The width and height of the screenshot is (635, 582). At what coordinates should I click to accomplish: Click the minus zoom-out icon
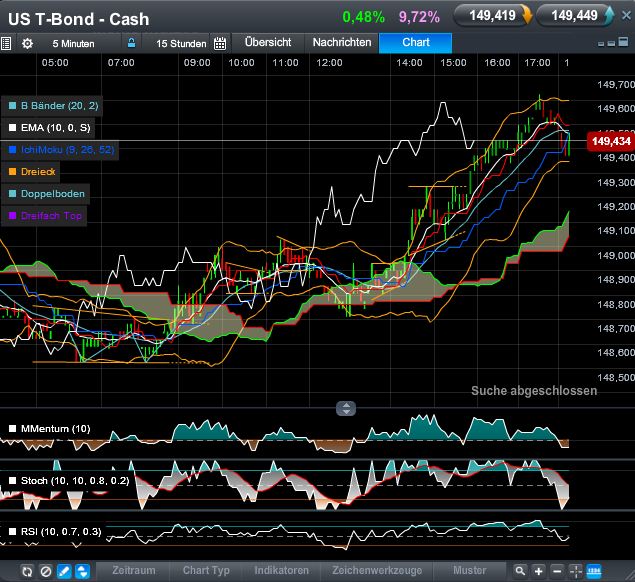557,571
